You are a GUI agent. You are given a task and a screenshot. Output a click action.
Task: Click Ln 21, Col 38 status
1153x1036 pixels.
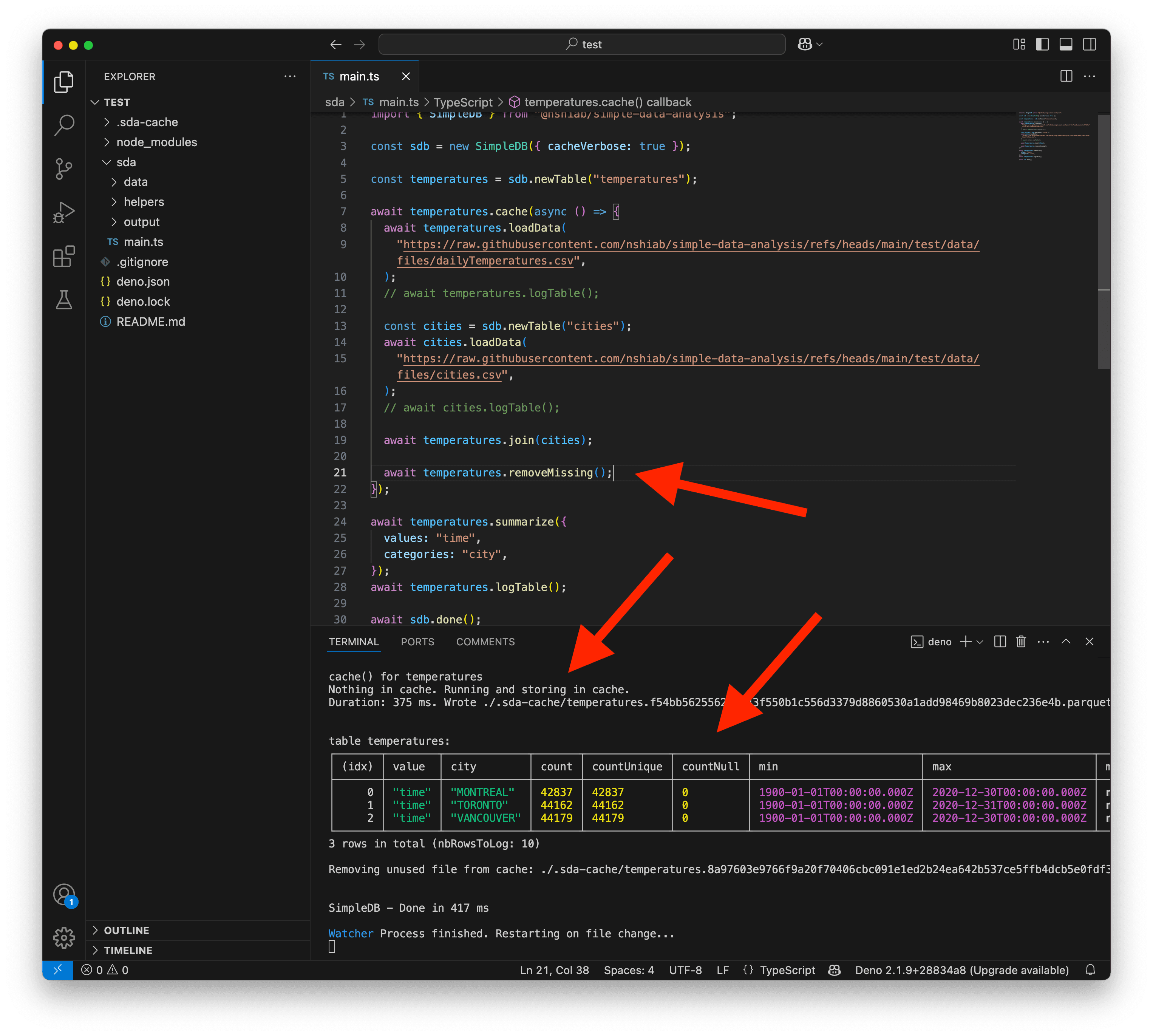[554, 970]
